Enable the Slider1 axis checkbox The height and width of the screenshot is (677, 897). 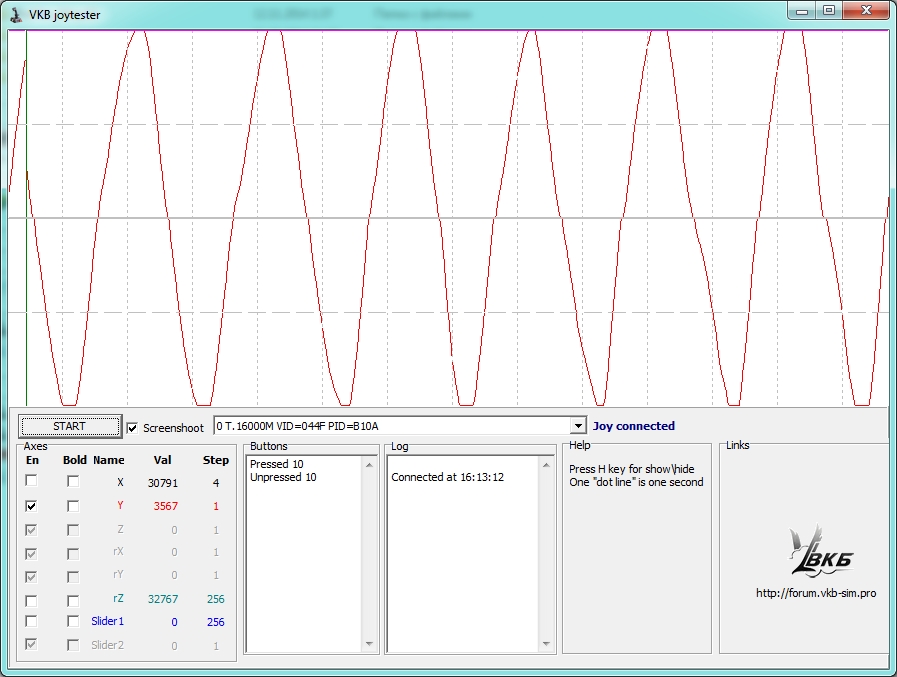(32, 622)
